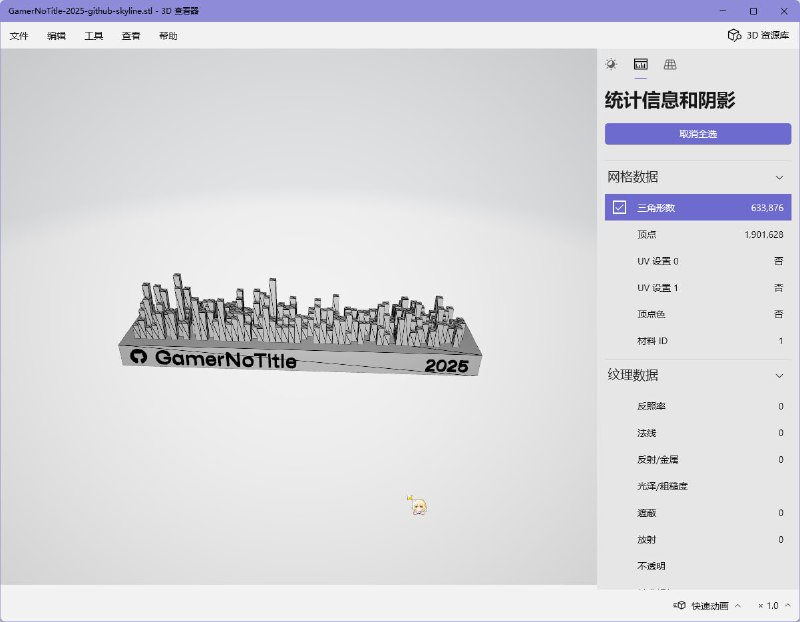Select the stats and shading tab icon
Viewport: 800px width, 622px height.
pos(641,64)
